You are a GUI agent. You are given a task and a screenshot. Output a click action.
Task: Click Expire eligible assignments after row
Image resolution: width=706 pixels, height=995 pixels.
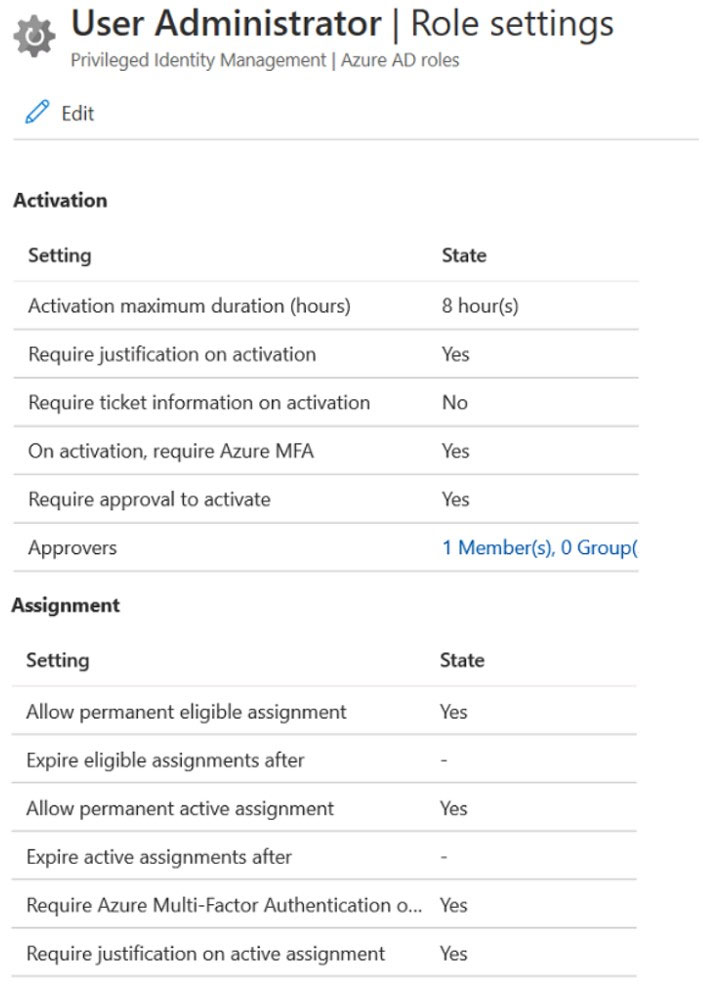coord(324,760)
